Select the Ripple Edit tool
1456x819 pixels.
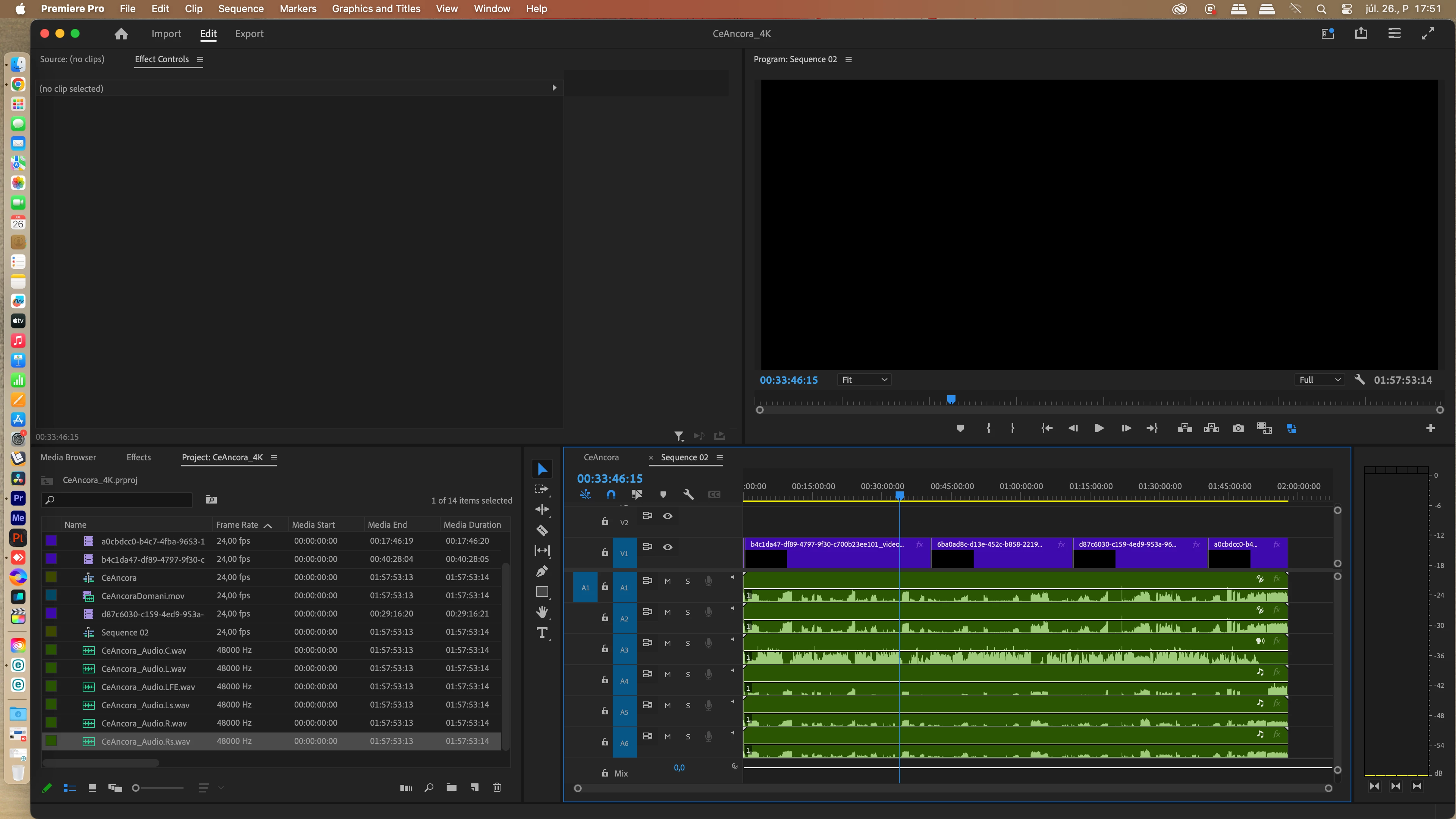541,510
